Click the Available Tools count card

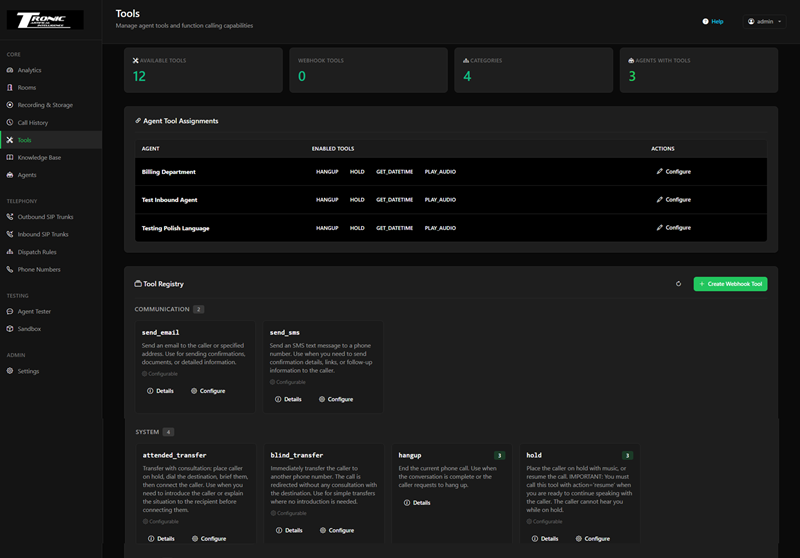coord(203,70)
